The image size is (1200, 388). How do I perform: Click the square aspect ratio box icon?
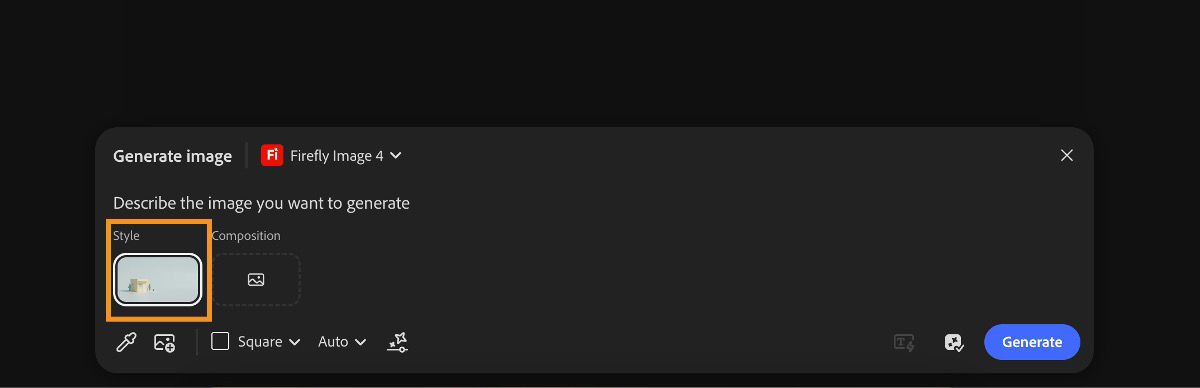(x=220, y=341)
